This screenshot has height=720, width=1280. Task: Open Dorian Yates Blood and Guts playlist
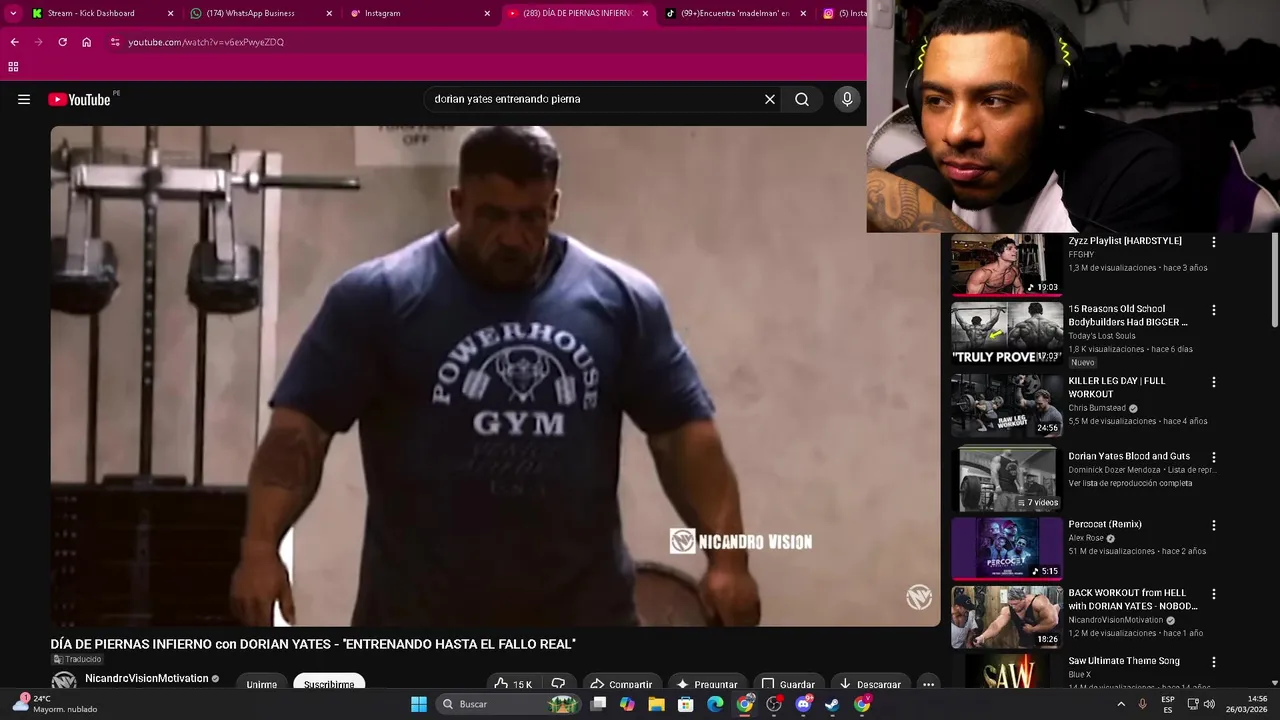pyautogui.click(x=1006, y=479)
